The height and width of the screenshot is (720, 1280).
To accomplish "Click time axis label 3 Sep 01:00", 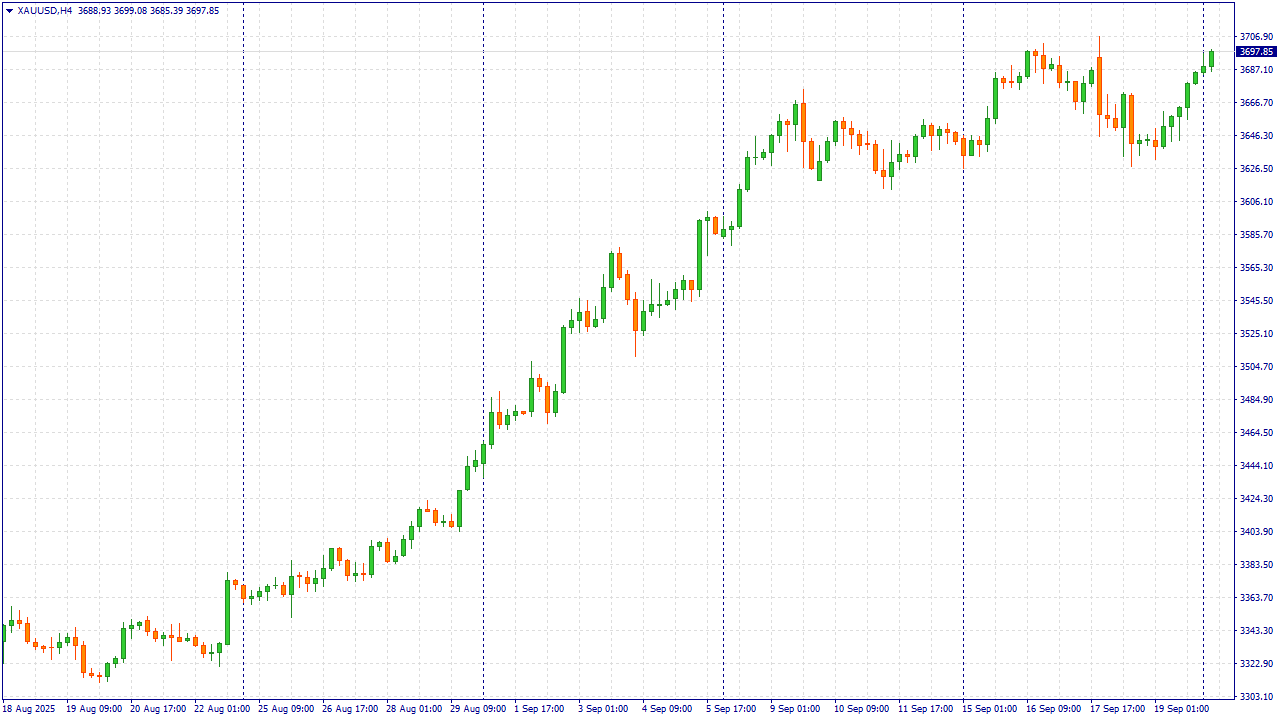I will (603, 709).
